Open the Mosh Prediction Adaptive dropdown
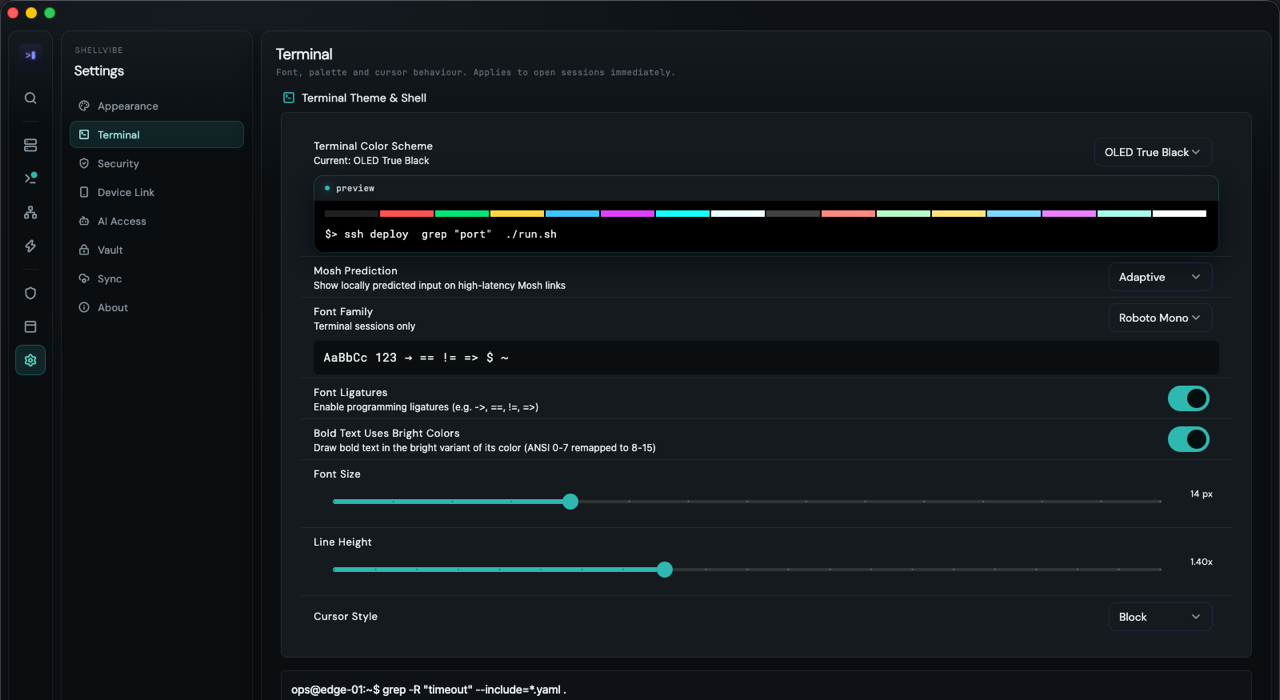This screenshot has width=1280, height=700. (1160, 277)
